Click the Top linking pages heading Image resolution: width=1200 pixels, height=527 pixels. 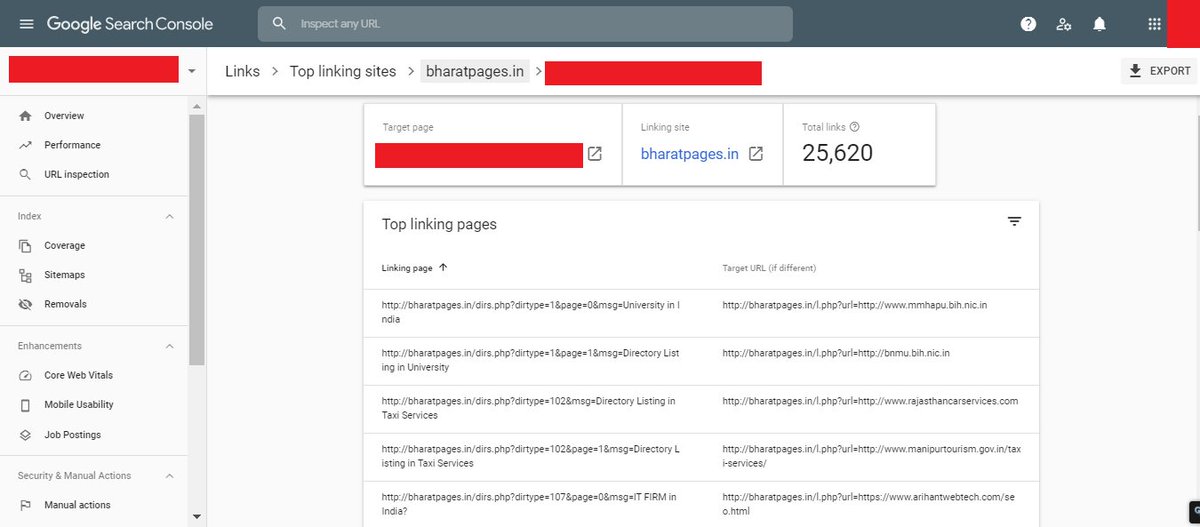coord(439,224)
